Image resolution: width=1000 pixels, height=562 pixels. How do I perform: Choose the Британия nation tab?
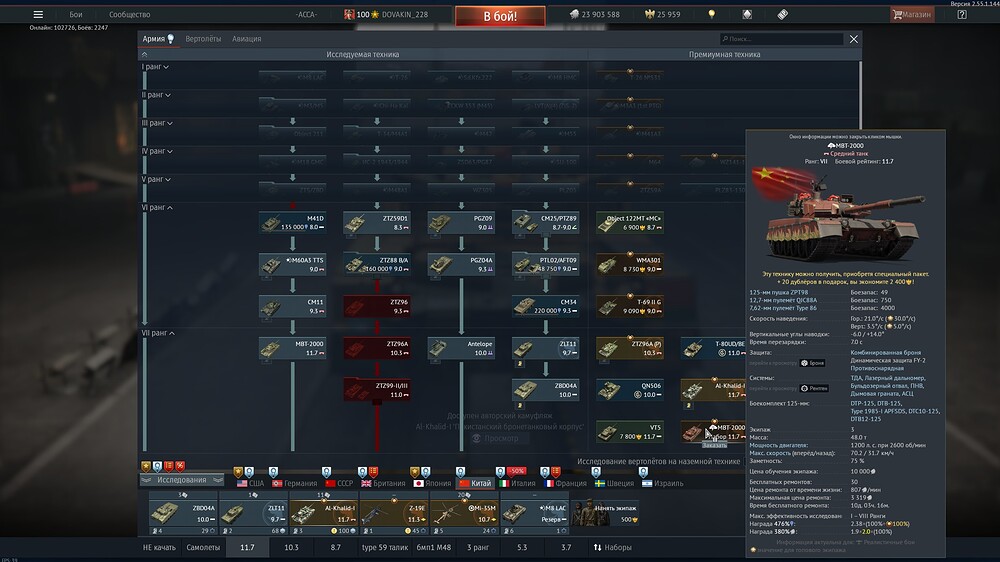(383, 483)
